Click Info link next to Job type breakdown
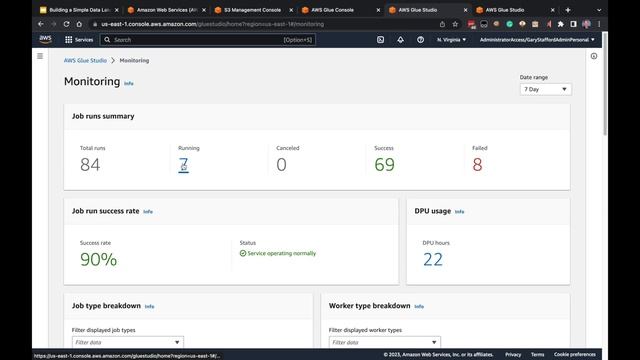Screen dimensions: 640x360 click(x=149, y=306)
